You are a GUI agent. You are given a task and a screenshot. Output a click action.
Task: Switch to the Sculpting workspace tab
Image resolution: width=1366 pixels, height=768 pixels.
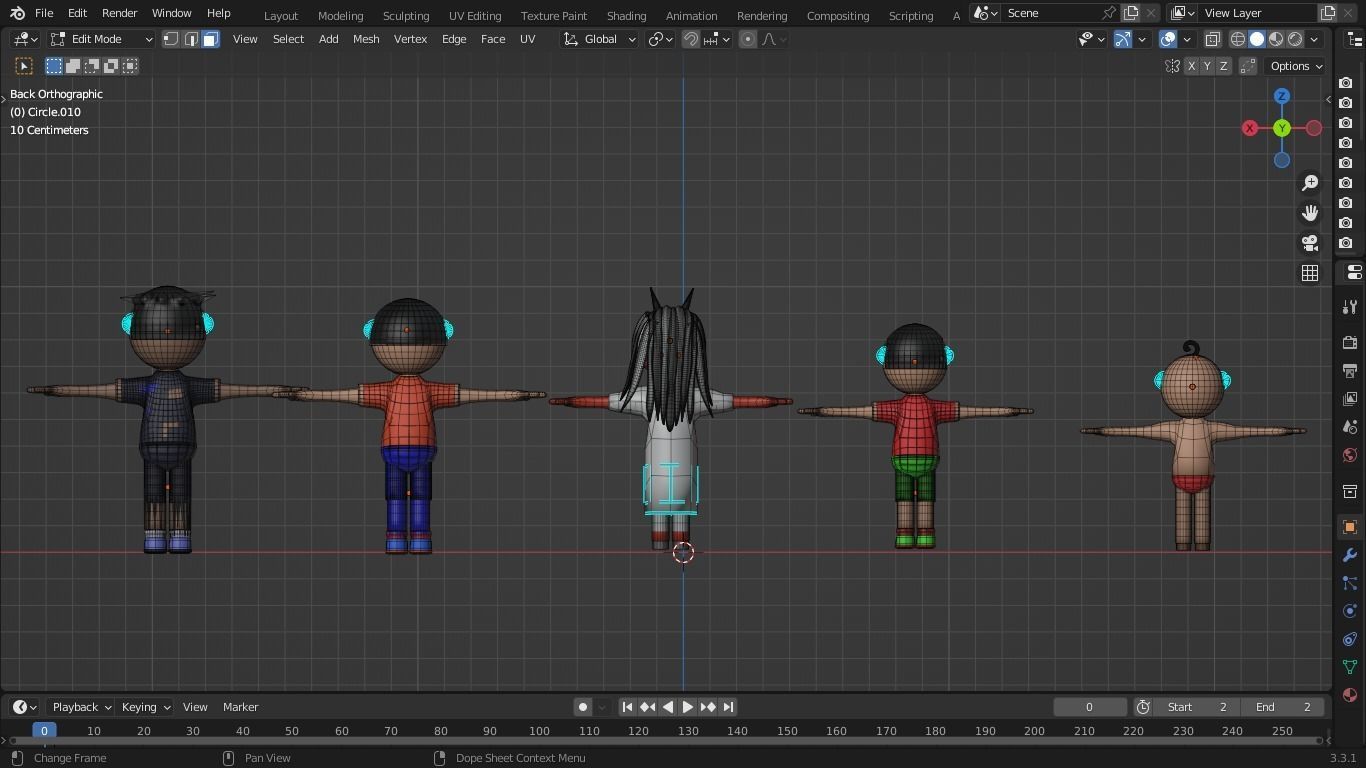pos(406,15)
